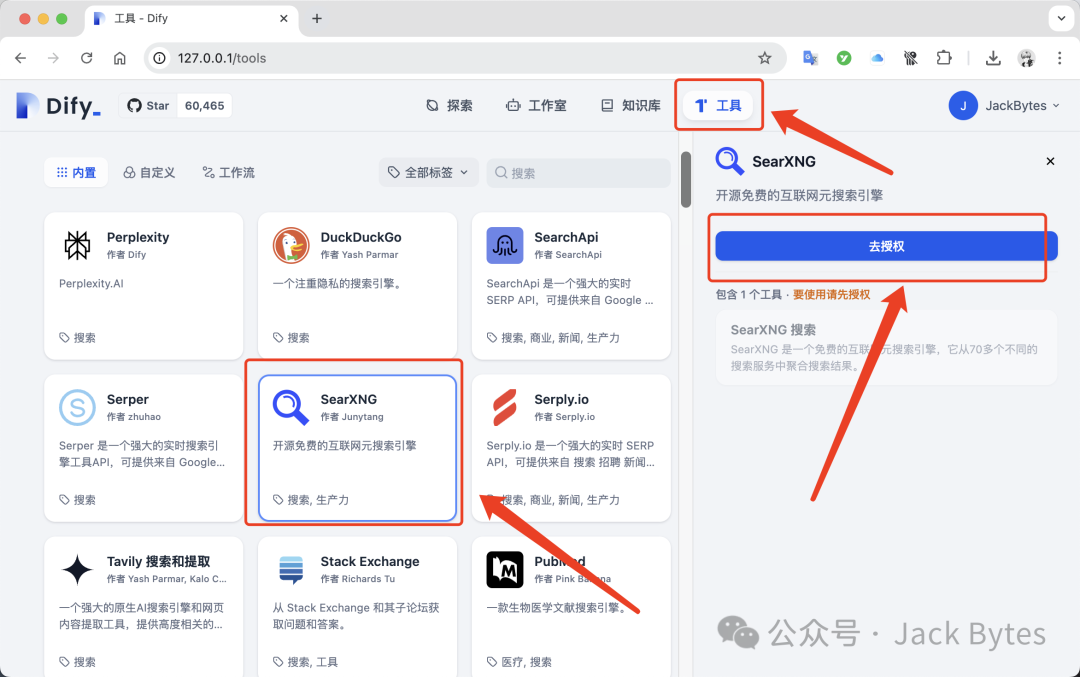Go forward in browser history
Screen dimensions: 1080x677
click(54, 58)
